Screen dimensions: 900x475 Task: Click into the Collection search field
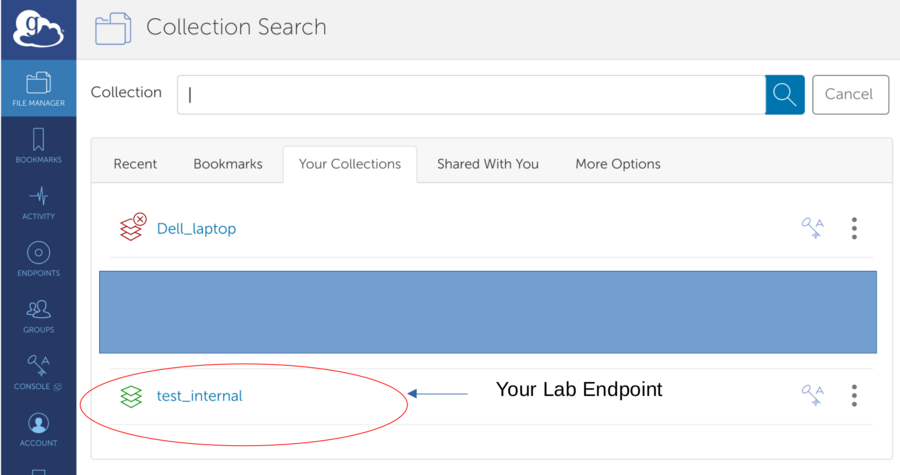[470, 94]
